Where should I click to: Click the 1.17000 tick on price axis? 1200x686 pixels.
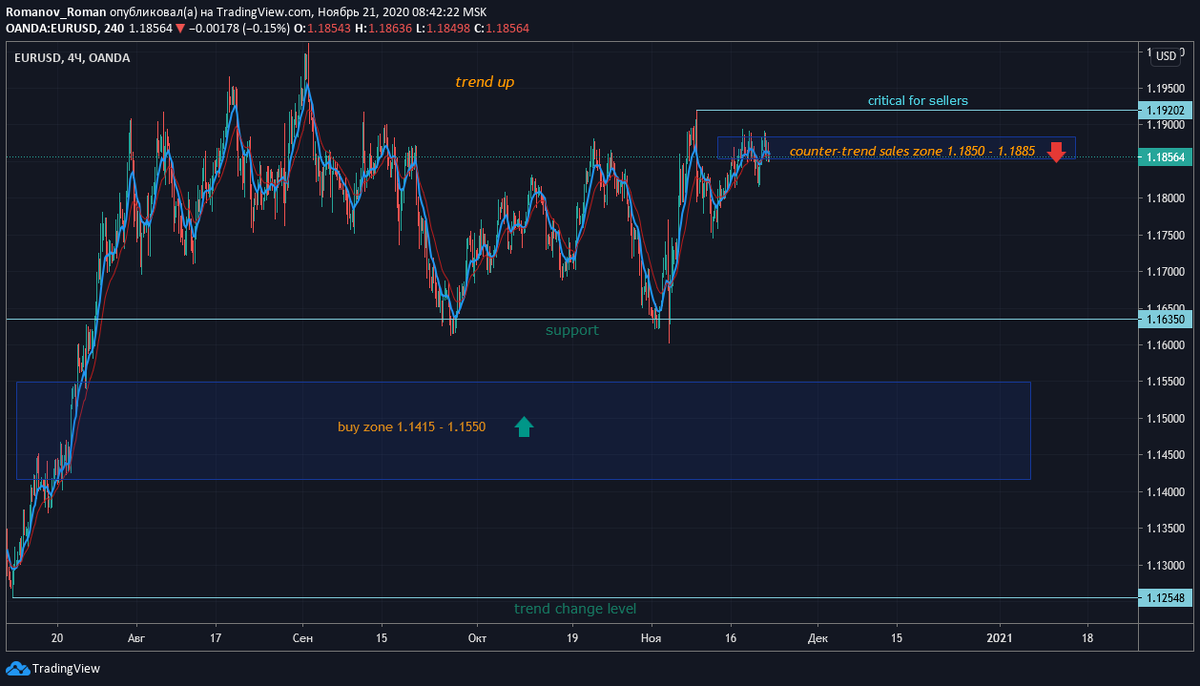pyautogui.click(x=1166, y=271)
